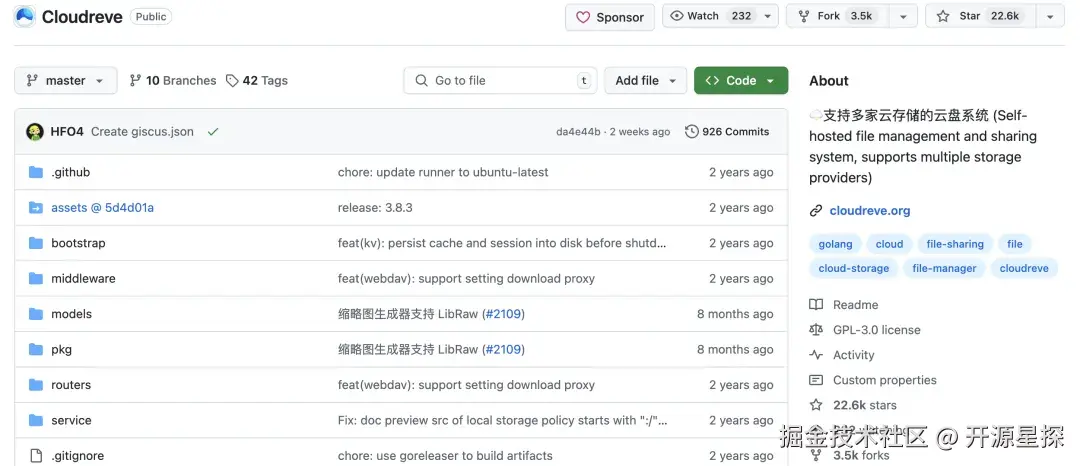Open the routers folder name

point(71,385)
